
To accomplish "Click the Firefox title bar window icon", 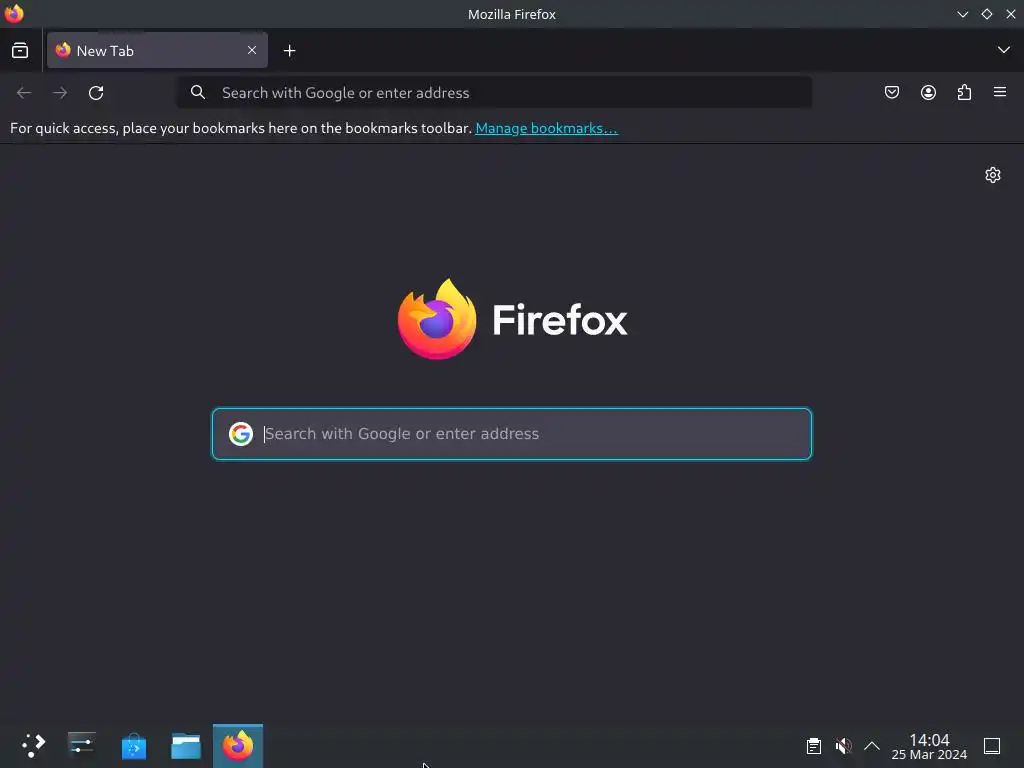I will tap(14, 14).
